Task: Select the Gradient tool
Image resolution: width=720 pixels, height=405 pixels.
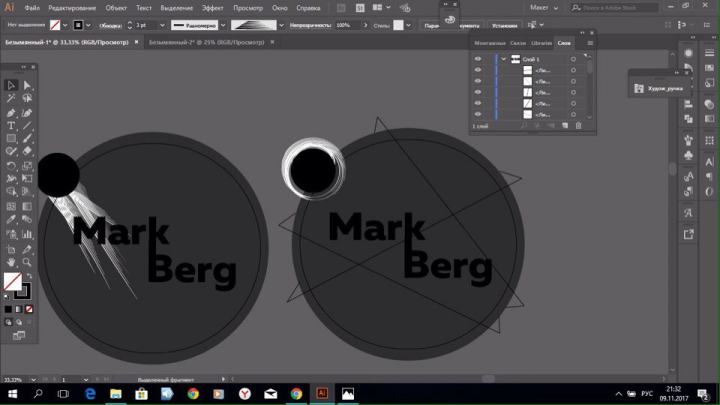Action: pos(27,207)
